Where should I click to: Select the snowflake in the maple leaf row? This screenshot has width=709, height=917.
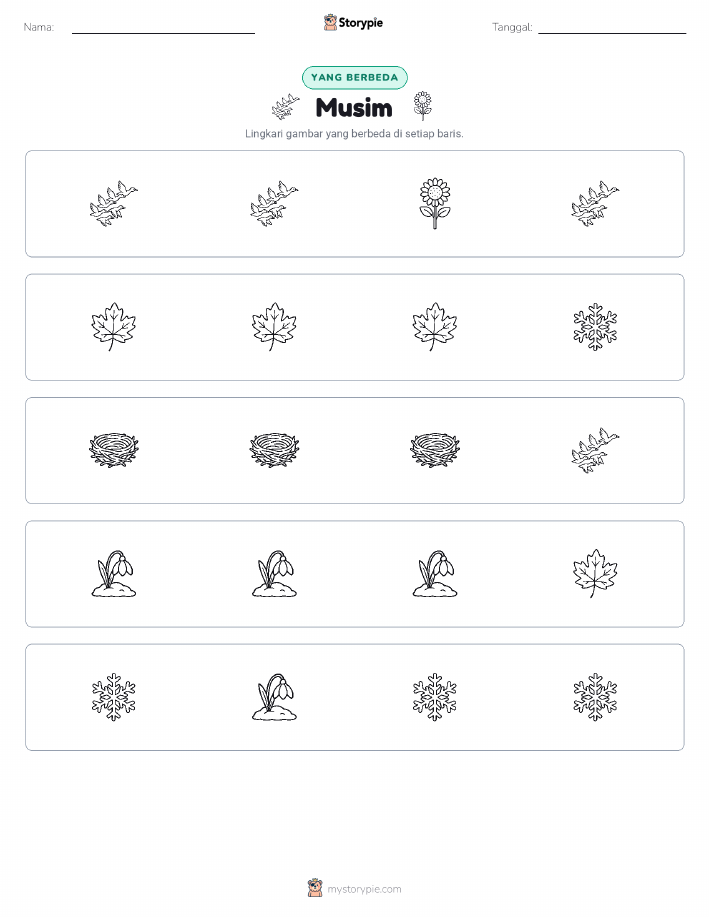pos(595,327)
